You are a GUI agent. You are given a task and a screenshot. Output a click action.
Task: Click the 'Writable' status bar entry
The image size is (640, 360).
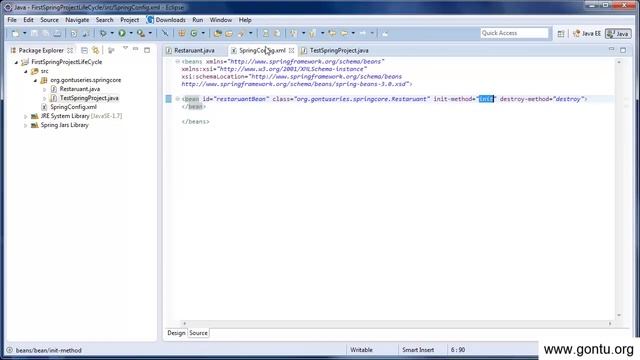(362, 350)
